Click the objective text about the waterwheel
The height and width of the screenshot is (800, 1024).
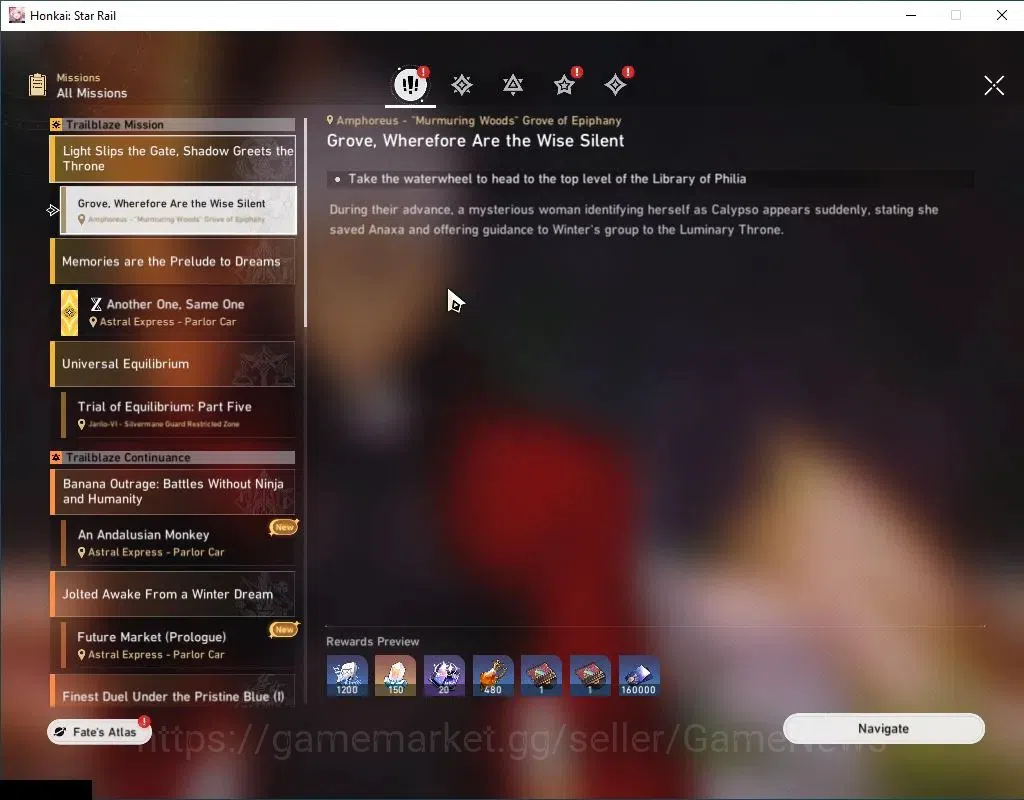tap(547, 179)
